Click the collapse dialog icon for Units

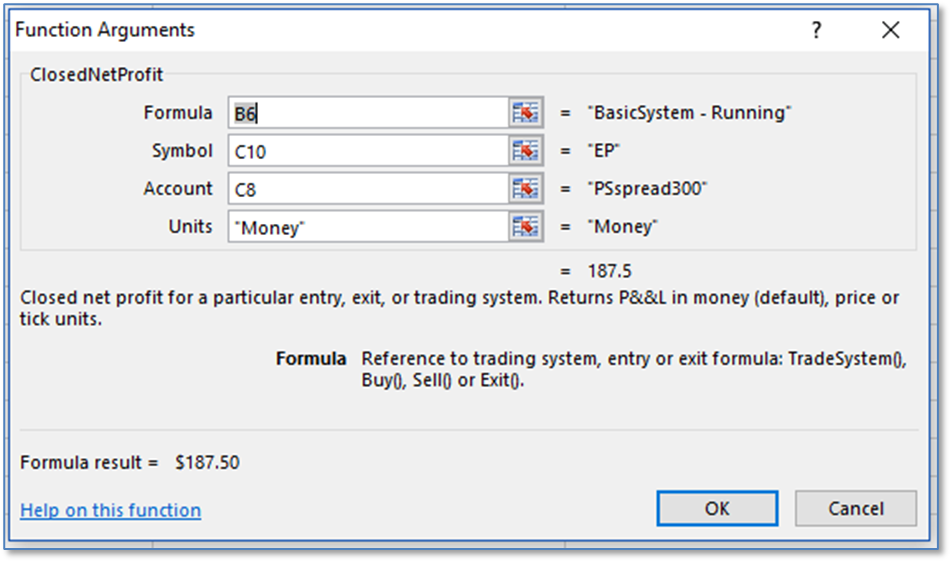(525, 227)
